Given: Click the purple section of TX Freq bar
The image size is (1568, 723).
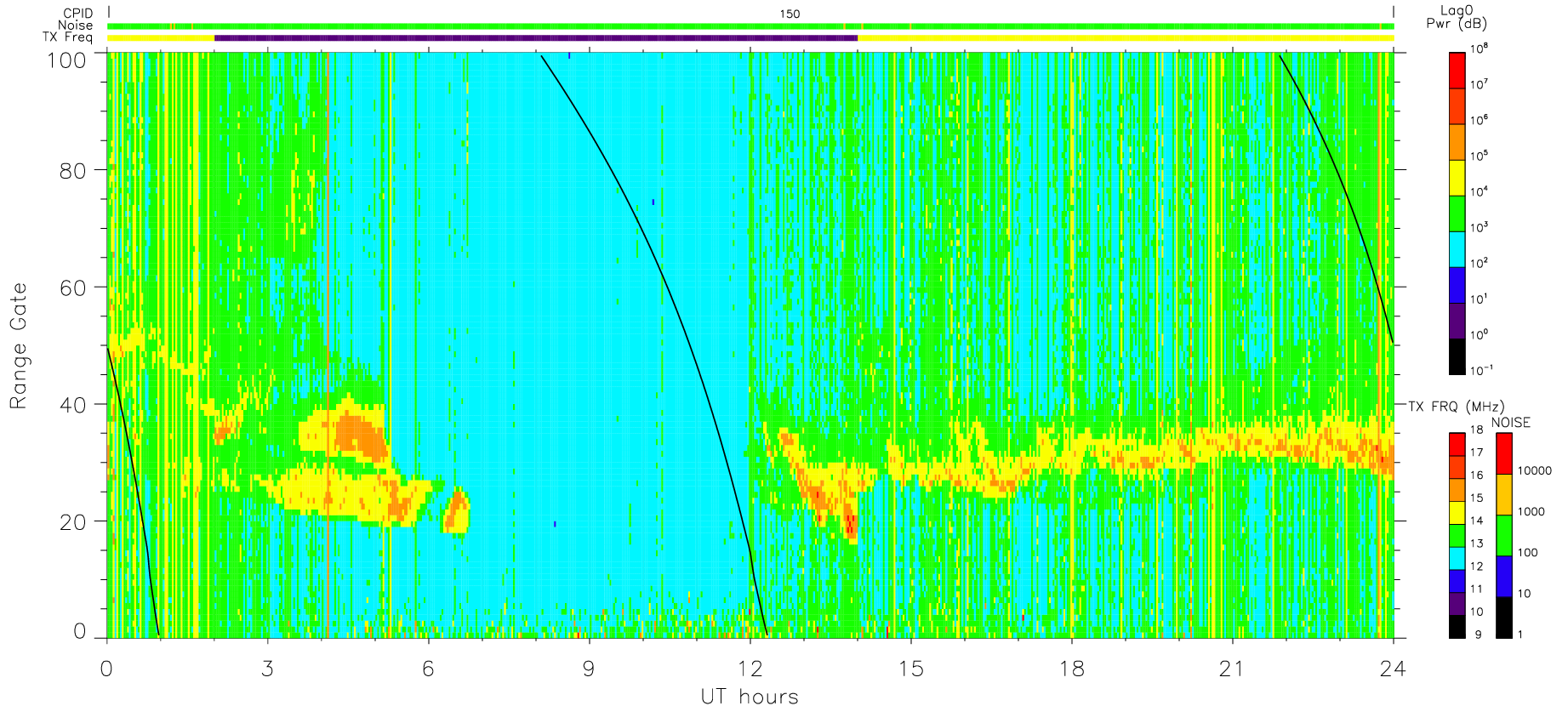Looking at the screenshot, I should coord(536,37).
